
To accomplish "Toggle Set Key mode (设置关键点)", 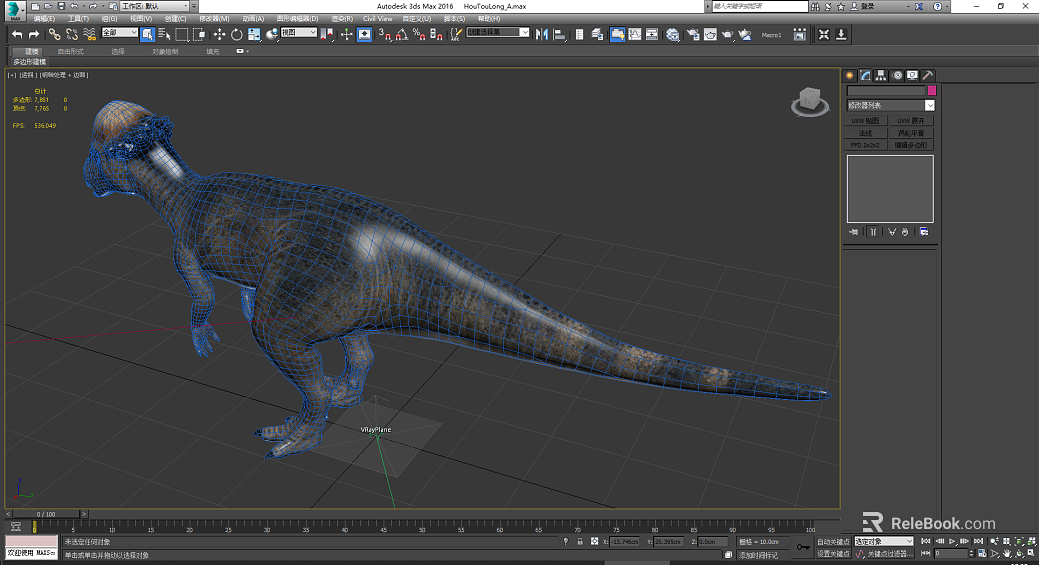I will pyautogui.click(x=833, y=554).
